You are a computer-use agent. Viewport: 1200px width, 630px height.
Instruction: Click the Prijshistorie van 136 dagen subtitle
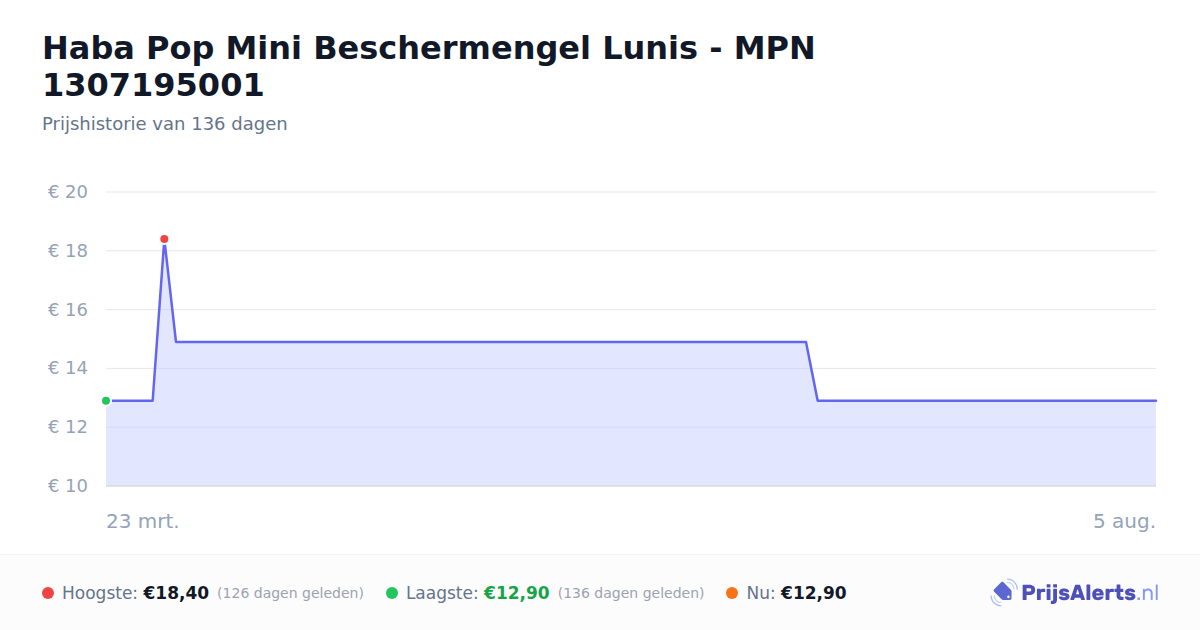(x=165, y=124)
